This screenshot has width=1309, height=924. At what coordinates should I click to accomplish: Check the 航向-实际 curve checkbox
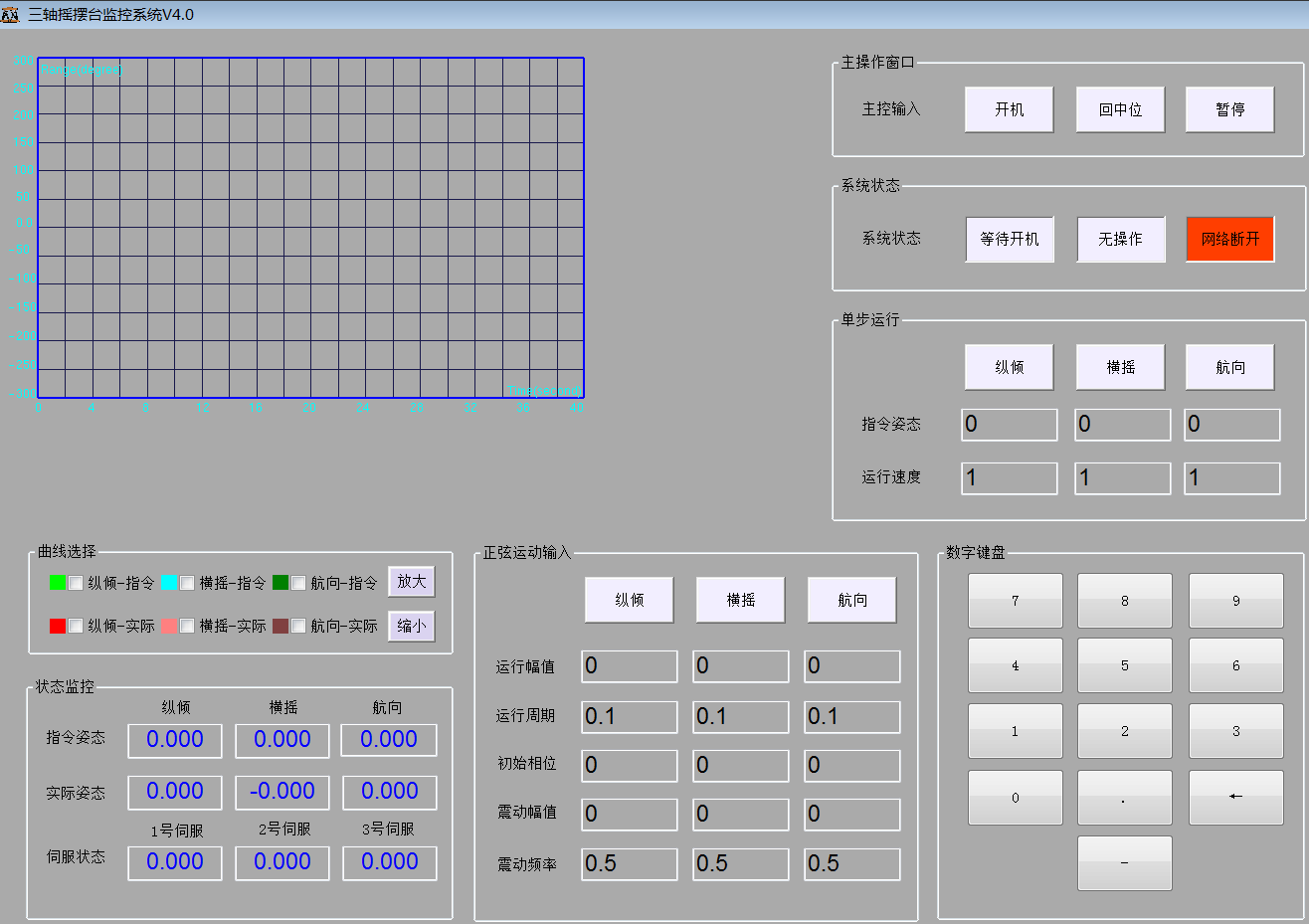coord(298,626)
